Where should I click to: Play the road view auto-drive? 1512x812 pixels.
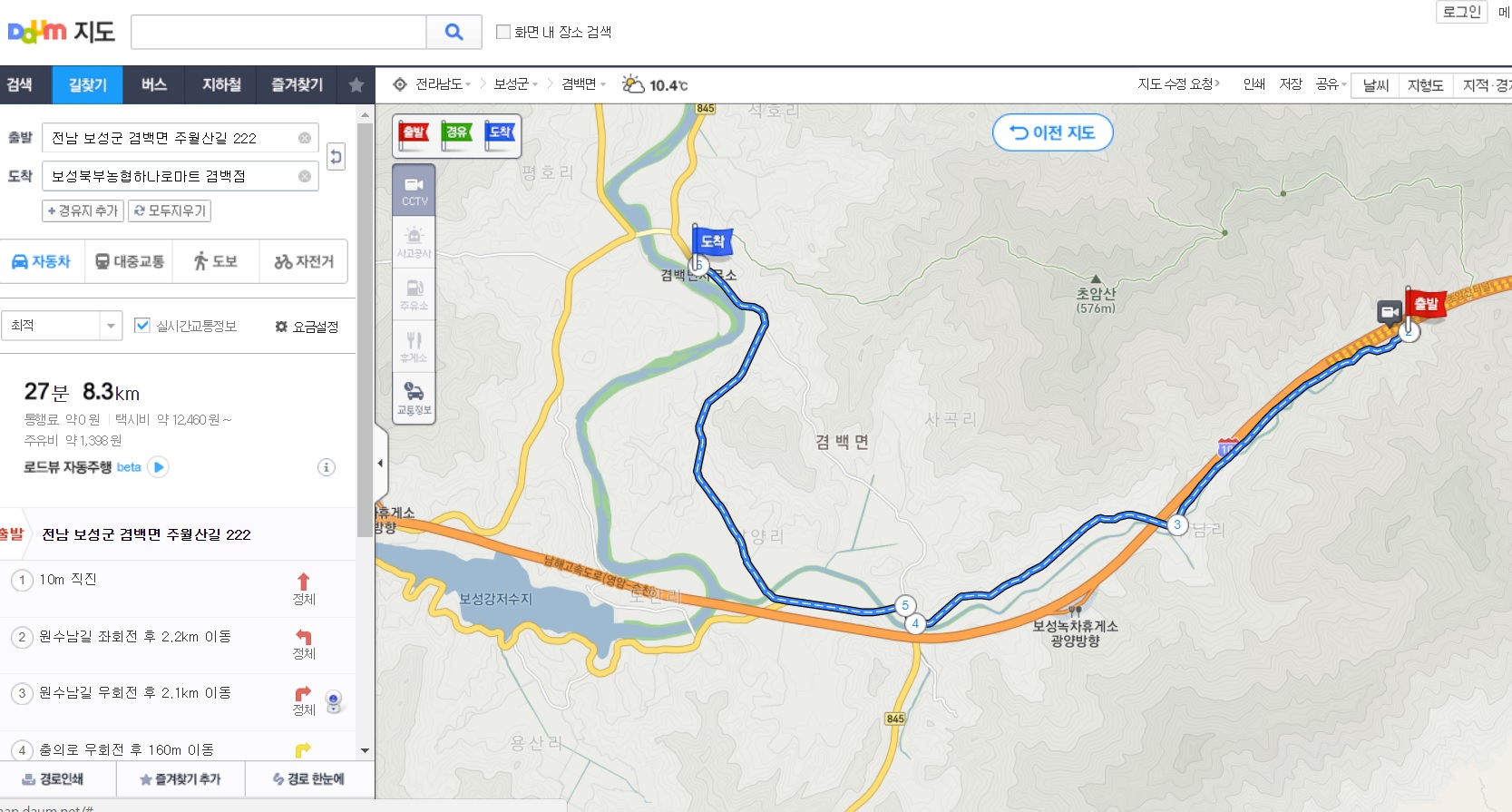(x=159, y=467)
